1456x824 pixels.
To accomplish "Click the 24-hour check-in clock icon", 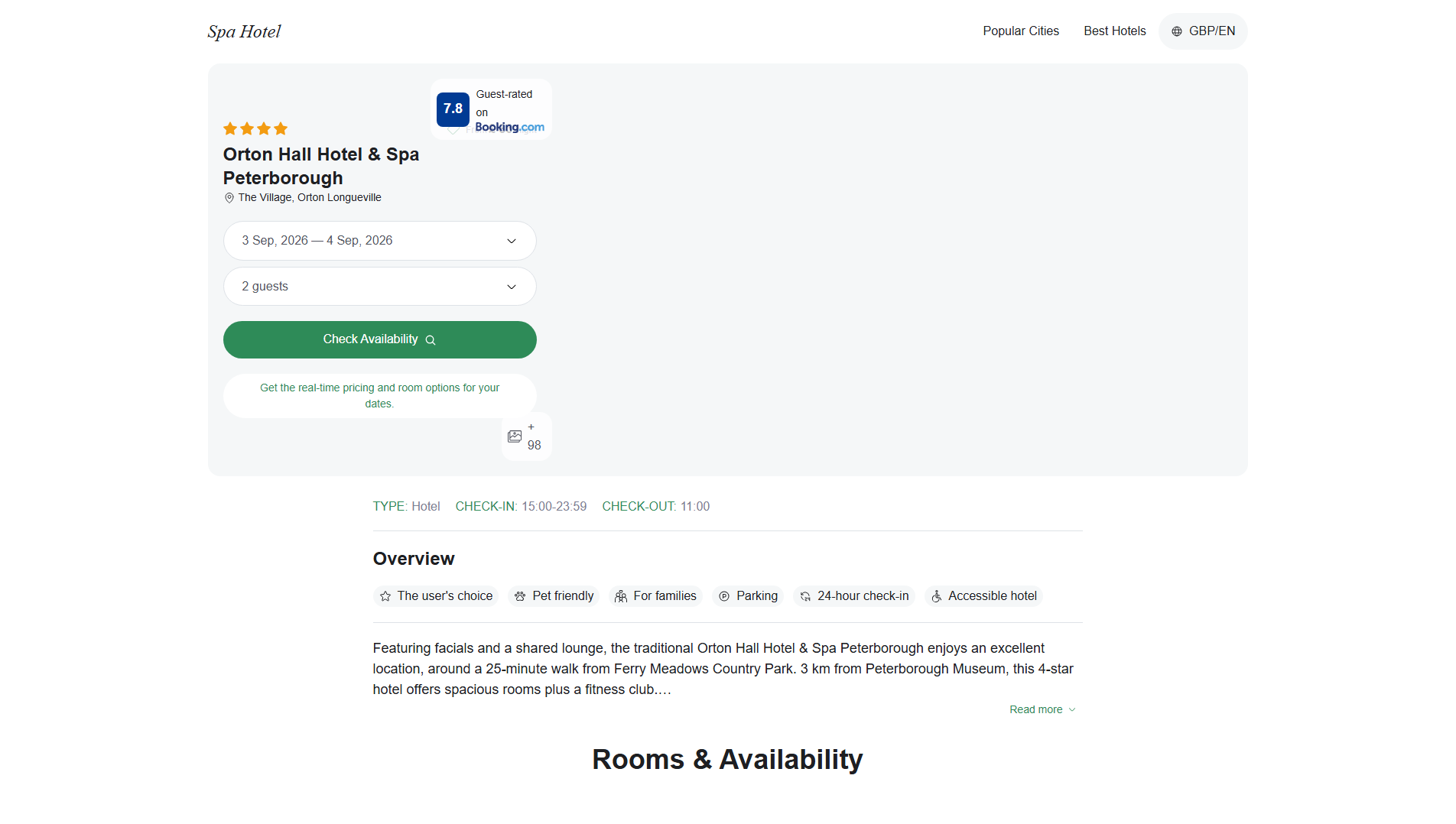I will click(805, 596).
